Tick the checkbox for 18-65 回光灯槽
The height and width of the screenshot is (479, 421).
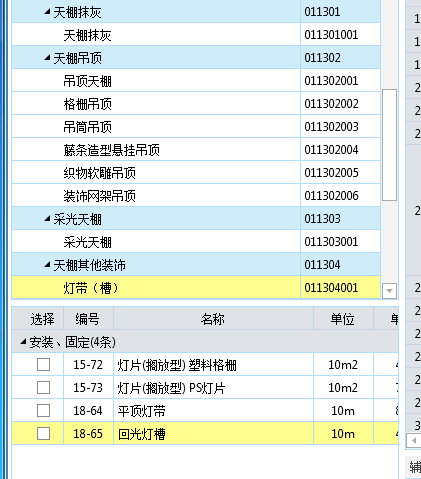pyautogui.click(x=43, y=434)
